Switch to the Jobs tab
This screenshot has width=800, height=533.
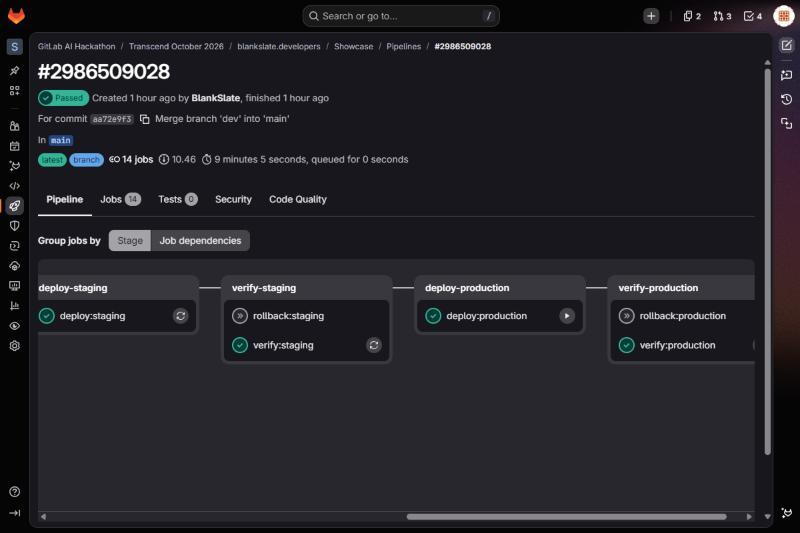[120, 199]
